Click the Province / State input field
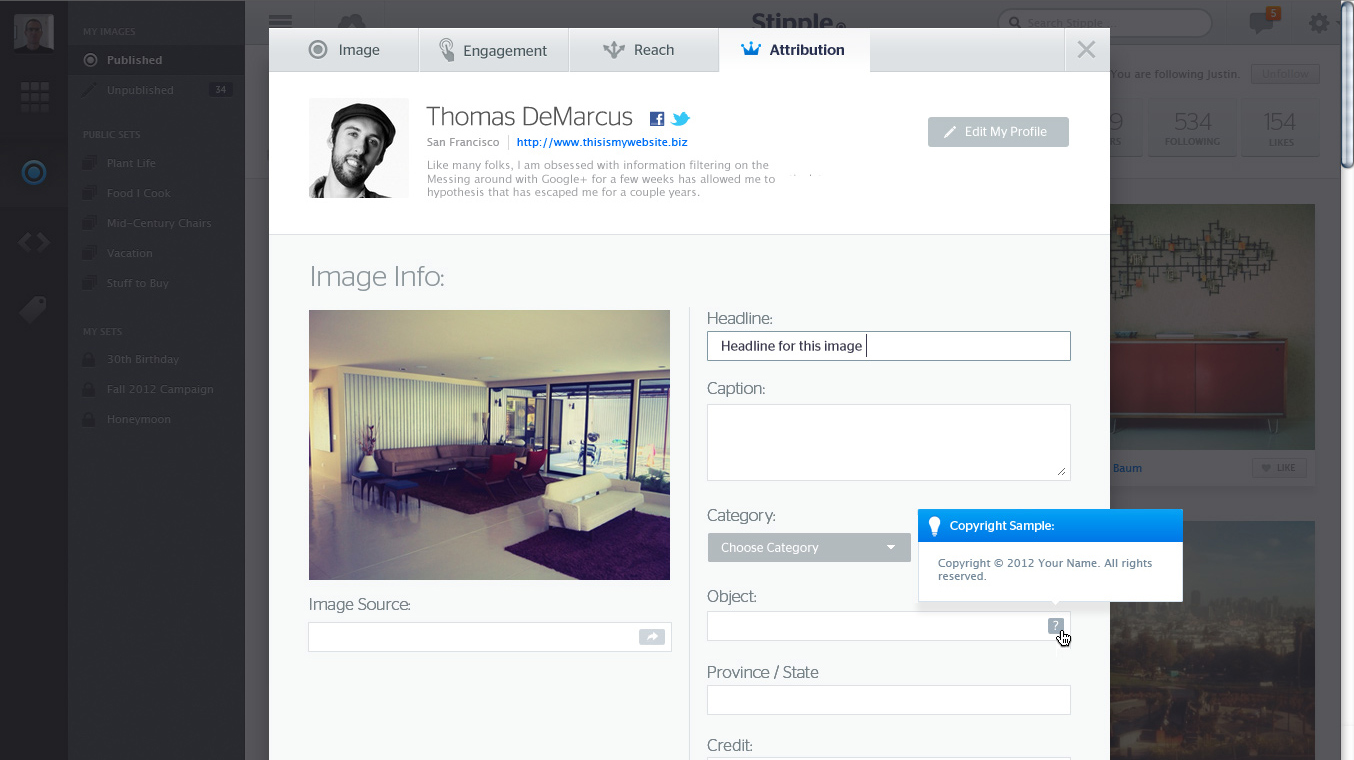Screen dimensions: 1354x760 point(888,700)
